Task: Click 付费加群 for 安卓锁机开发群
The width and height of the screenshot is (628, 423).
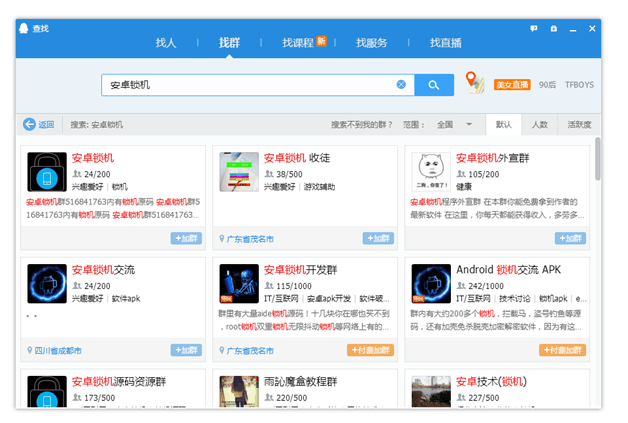Action: [371, 351]
